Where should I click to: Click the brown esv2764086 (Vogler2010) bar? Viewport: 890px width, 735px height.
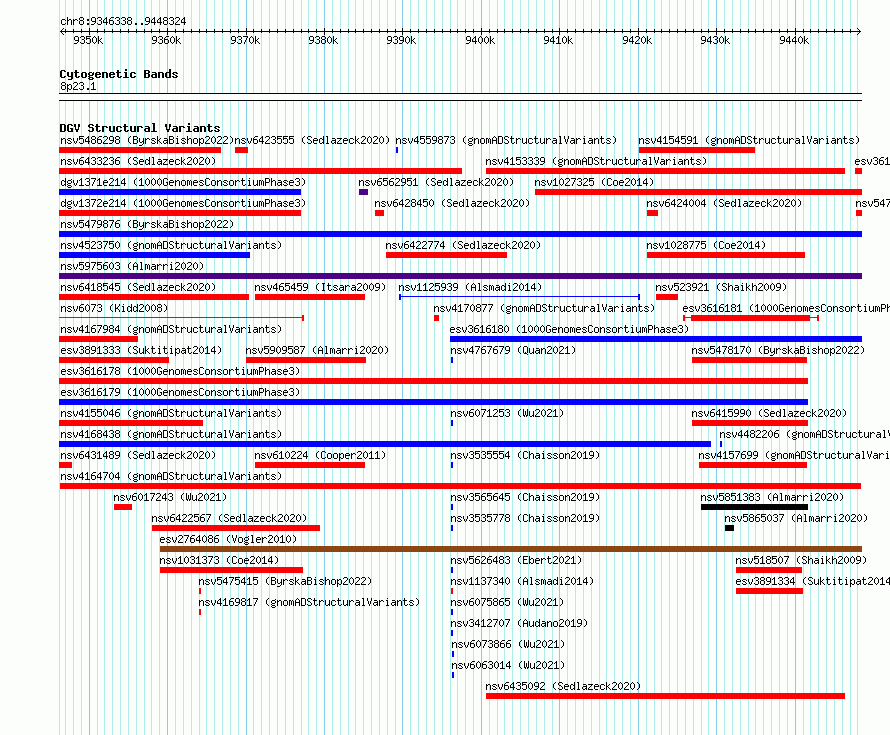(x=511, y=549)
